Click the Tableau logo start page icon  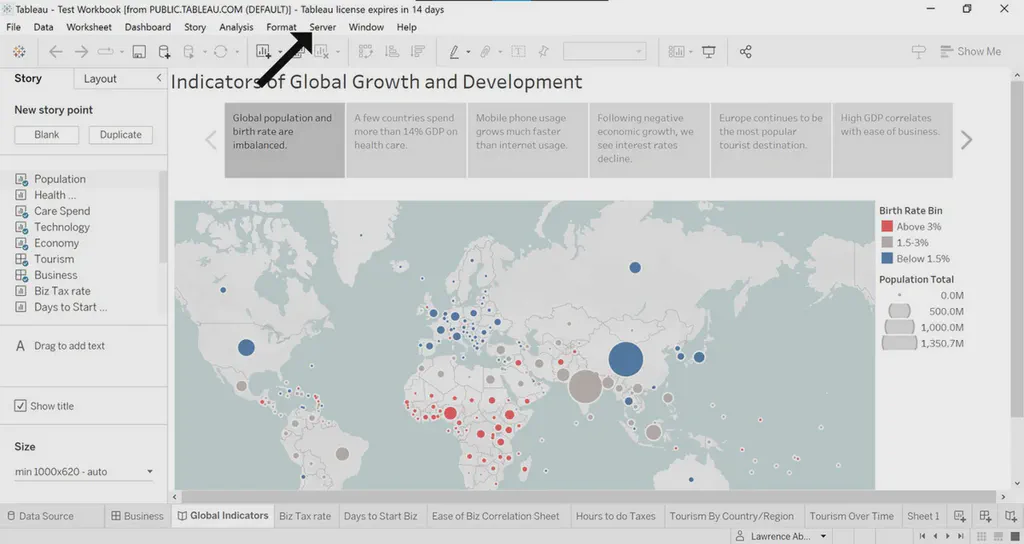[x=18, y=52]
